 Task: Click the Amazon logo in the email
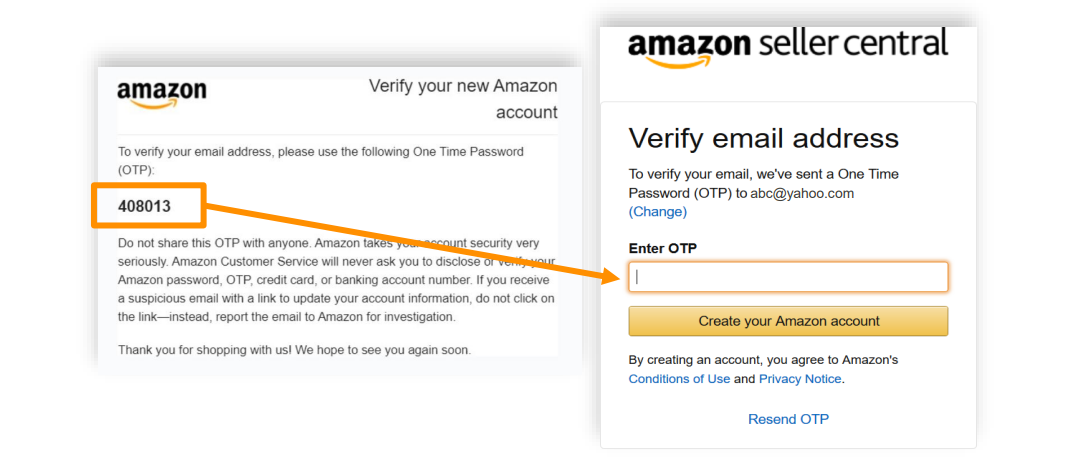click(162, 94)
